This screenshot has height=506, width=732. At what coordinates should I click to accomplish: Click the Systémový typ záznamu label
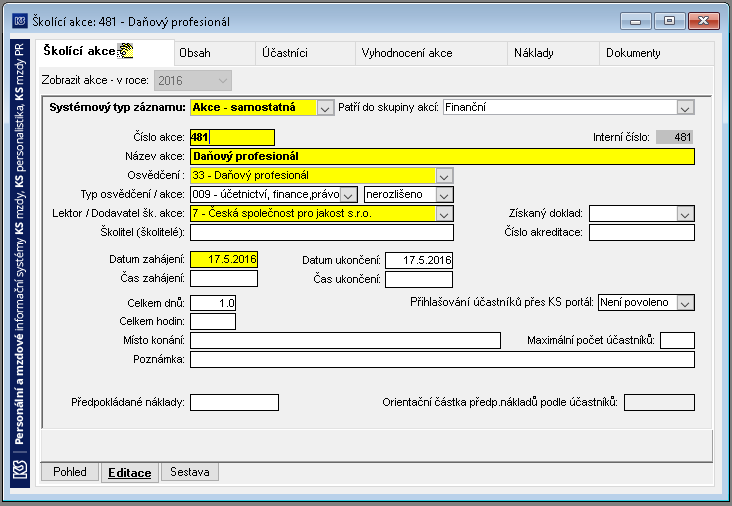pyautogui.click(x=118, y=107)
